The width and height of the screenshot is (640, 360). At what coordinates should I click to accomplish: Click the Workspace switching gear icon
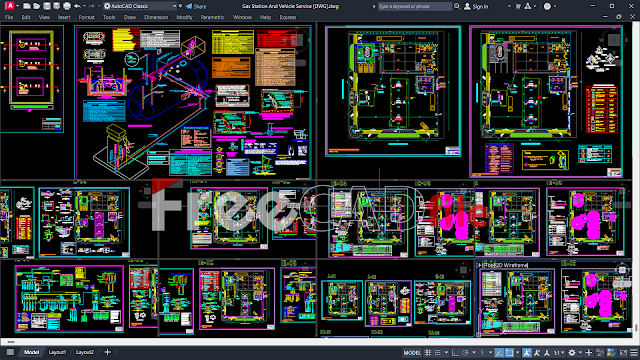572,352
